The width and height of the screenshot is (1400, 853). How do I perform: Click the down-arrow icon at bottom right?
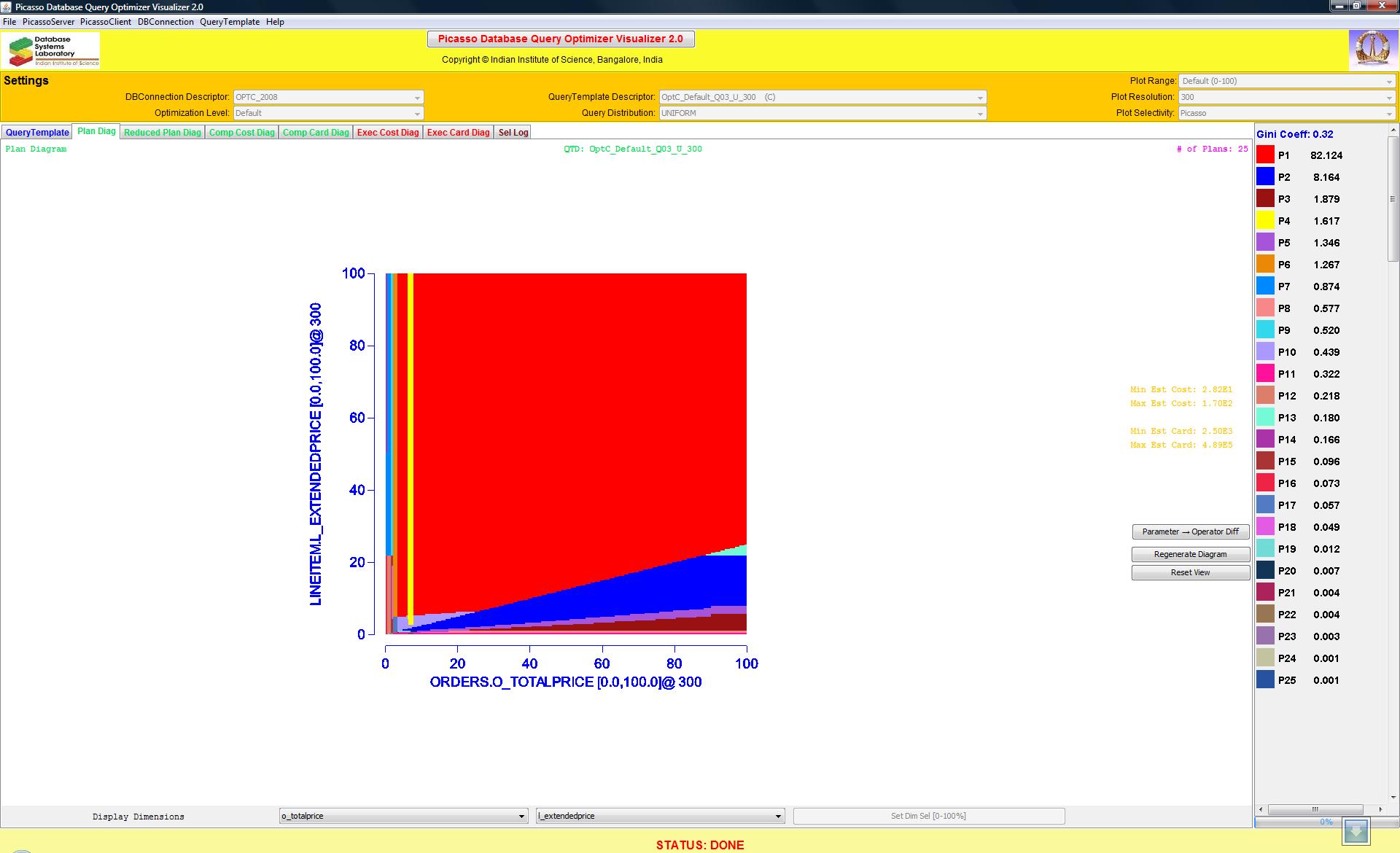1356,830
